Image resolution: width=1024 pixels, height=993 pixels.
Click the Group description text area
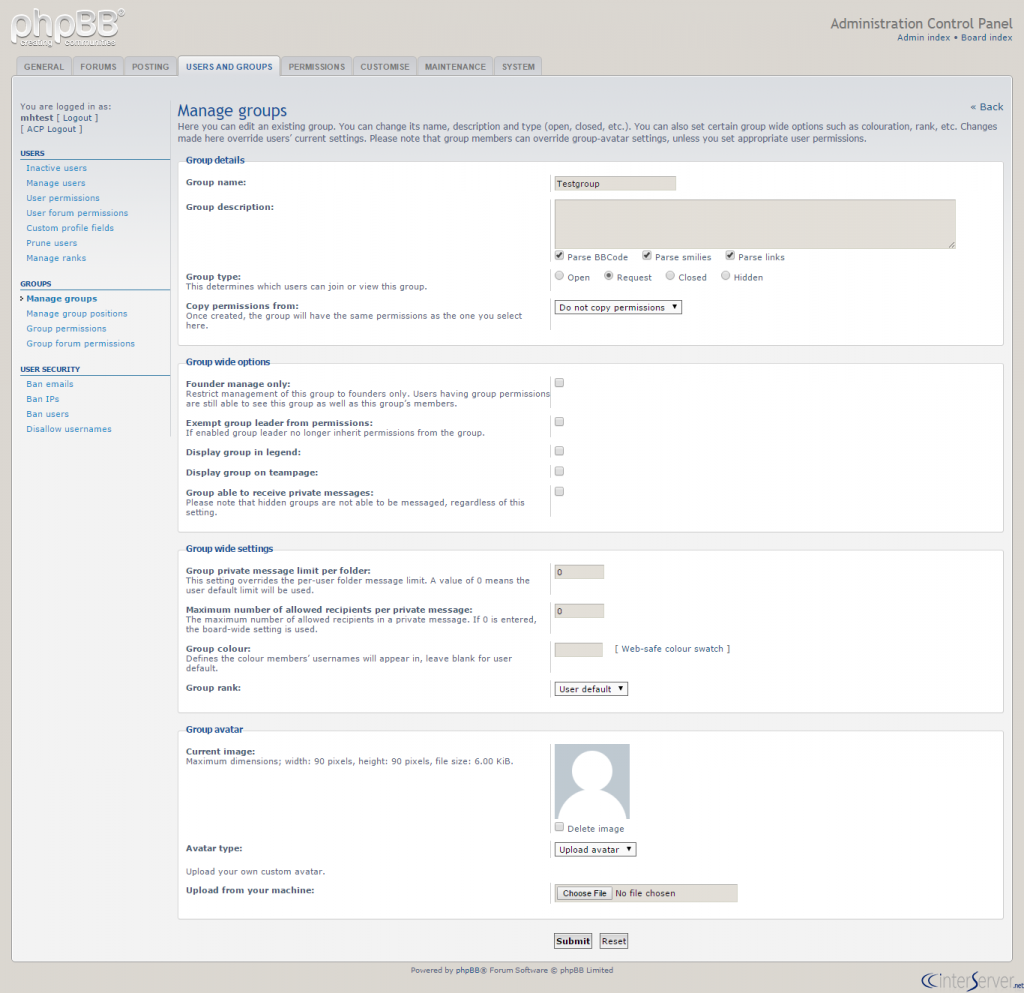755,224
